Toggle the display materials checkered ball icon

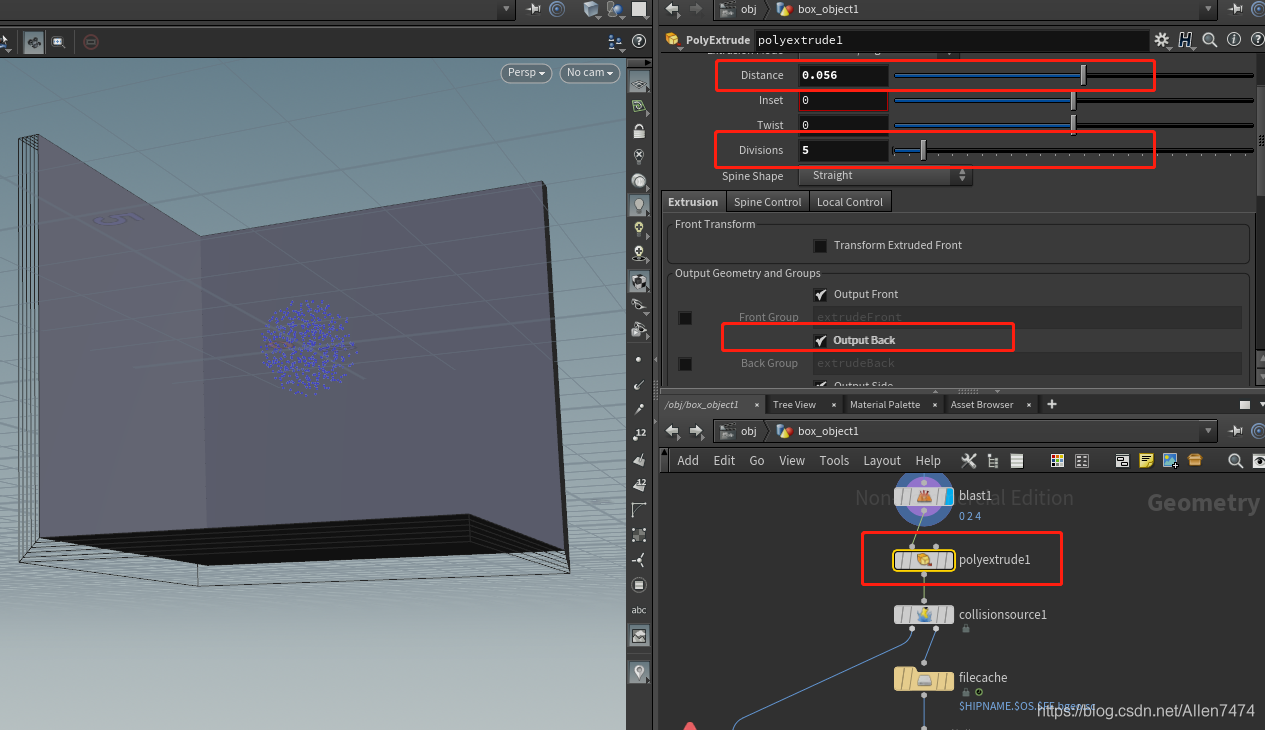coord(639,281)
